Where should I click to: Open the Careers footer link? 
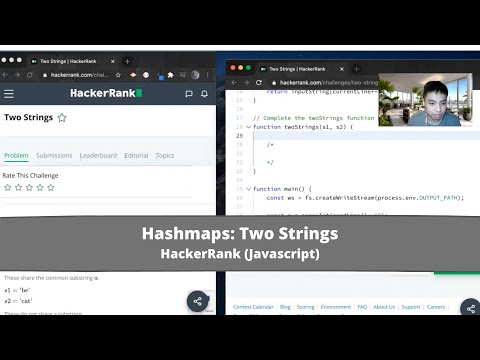click(x=436, y=307)
